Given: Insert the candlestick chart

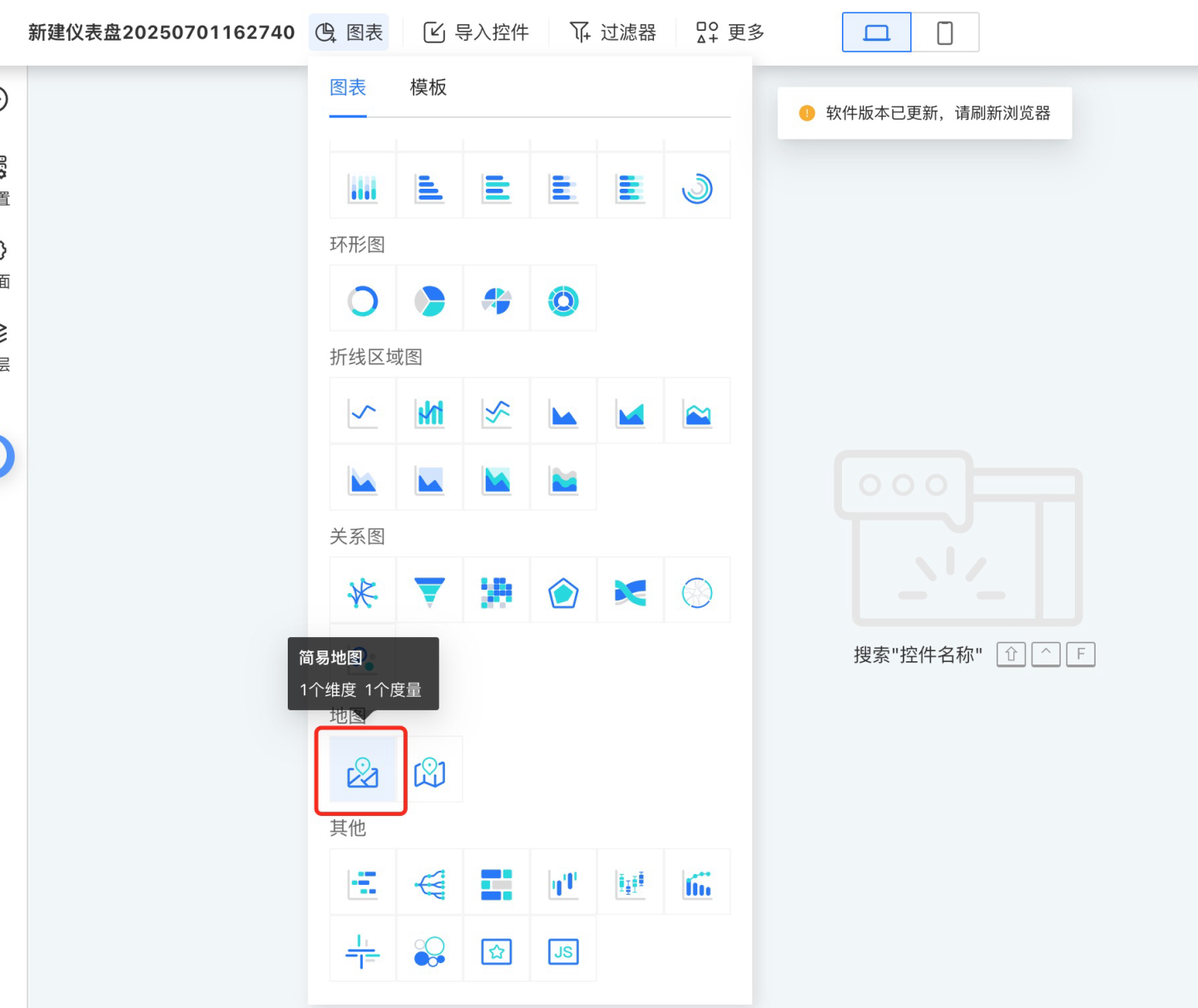Looking at the screenshot, I should (563, 883).
